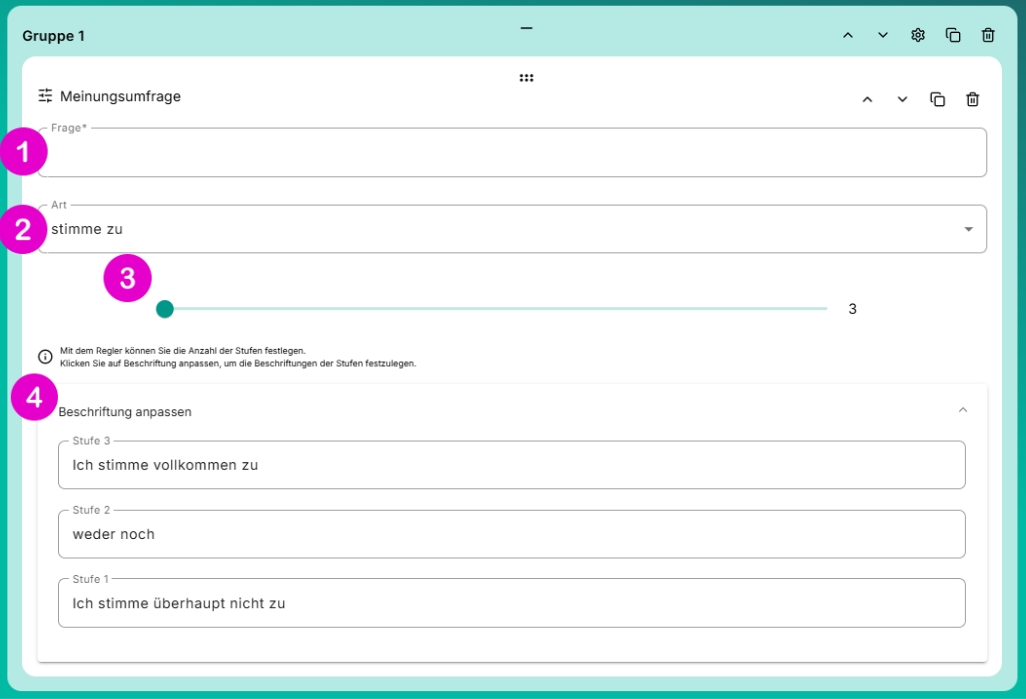The height and width of the screenshot is (699, 1026).
Task: Click the middle of the Stufen slider track
Action: (x=496, y=308)
